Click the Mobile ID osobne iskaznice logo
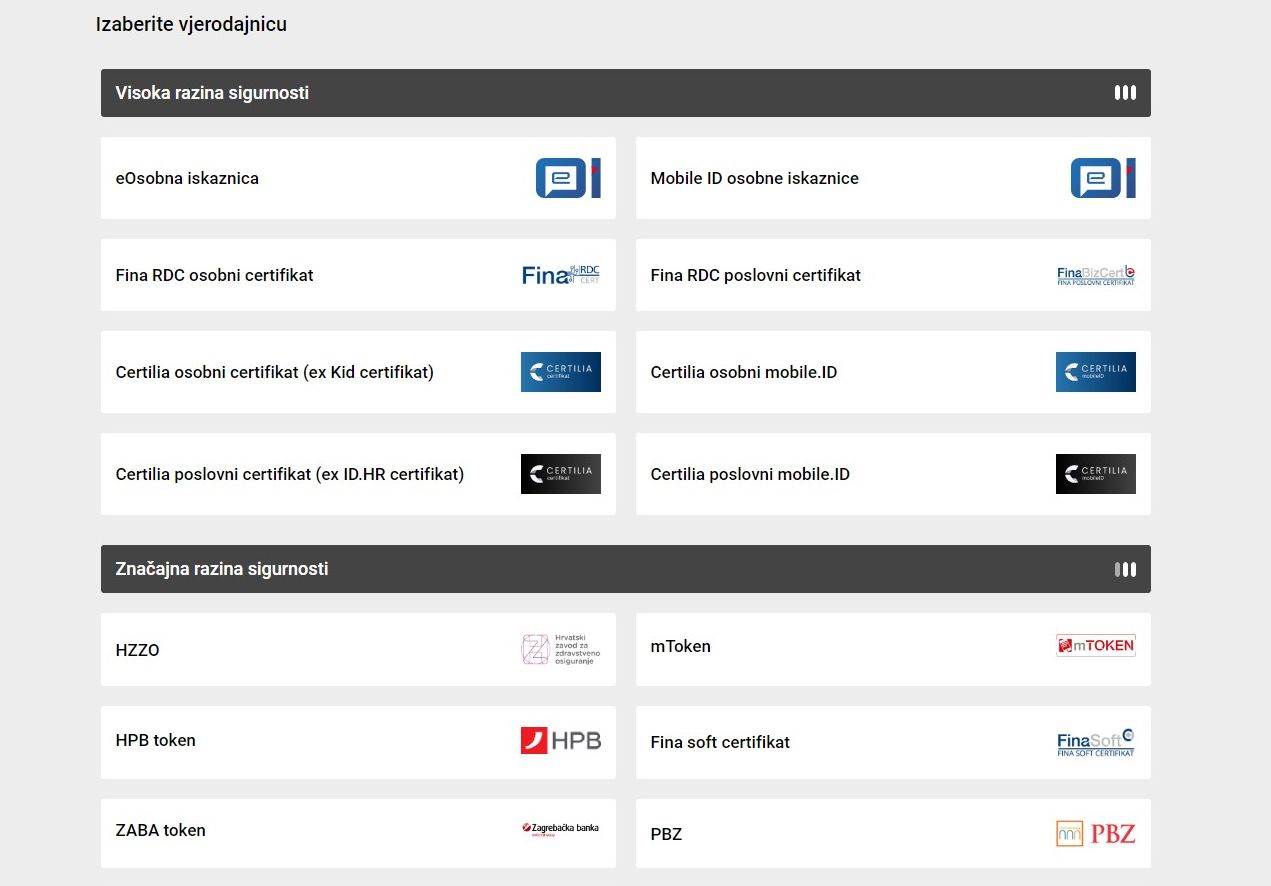1271x886 pixels. 1102,178
